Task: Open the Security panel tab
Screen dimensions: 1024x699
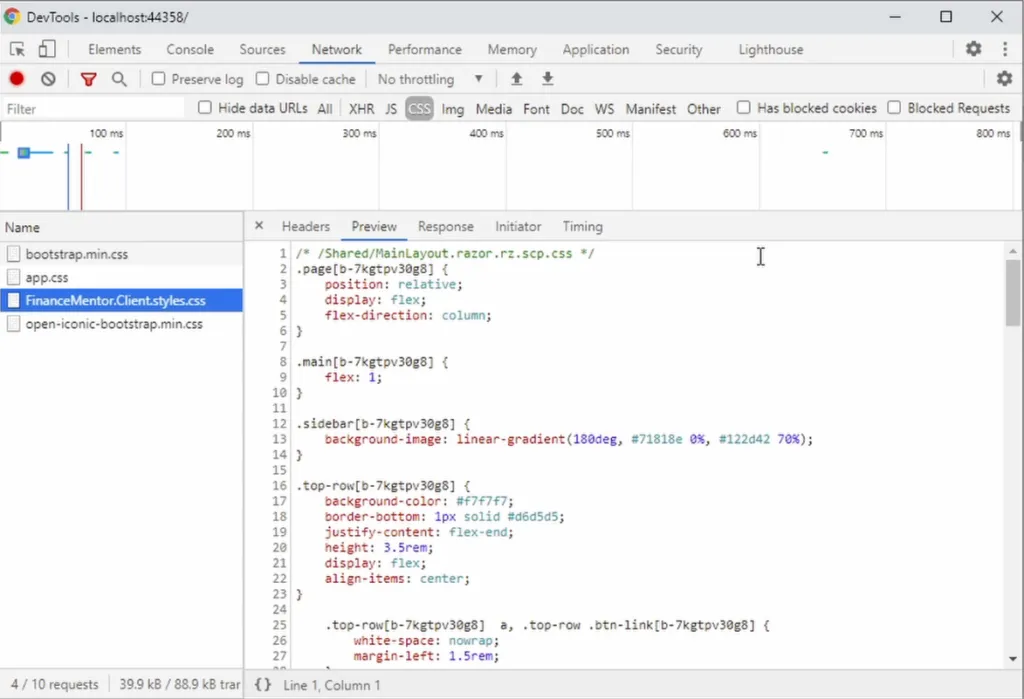Action: click(679, 50)
